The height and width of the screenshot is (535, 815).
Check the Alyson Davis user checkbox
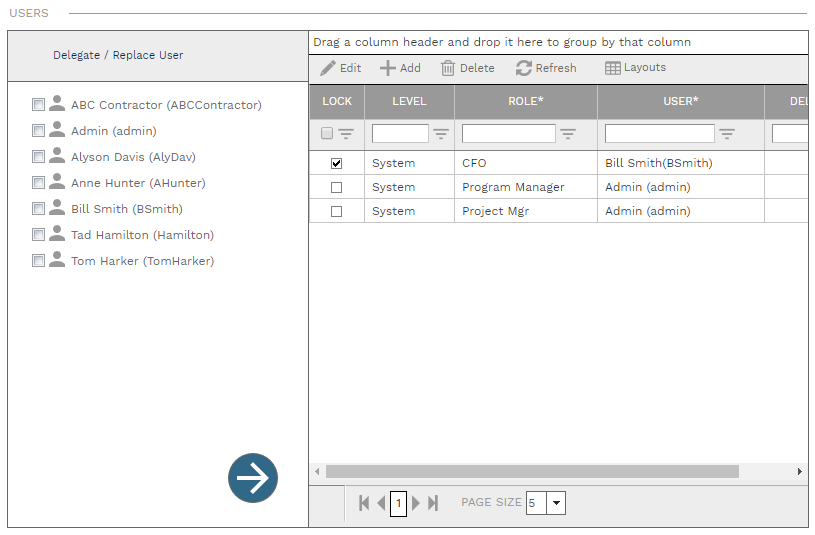[x=38, y=156]
